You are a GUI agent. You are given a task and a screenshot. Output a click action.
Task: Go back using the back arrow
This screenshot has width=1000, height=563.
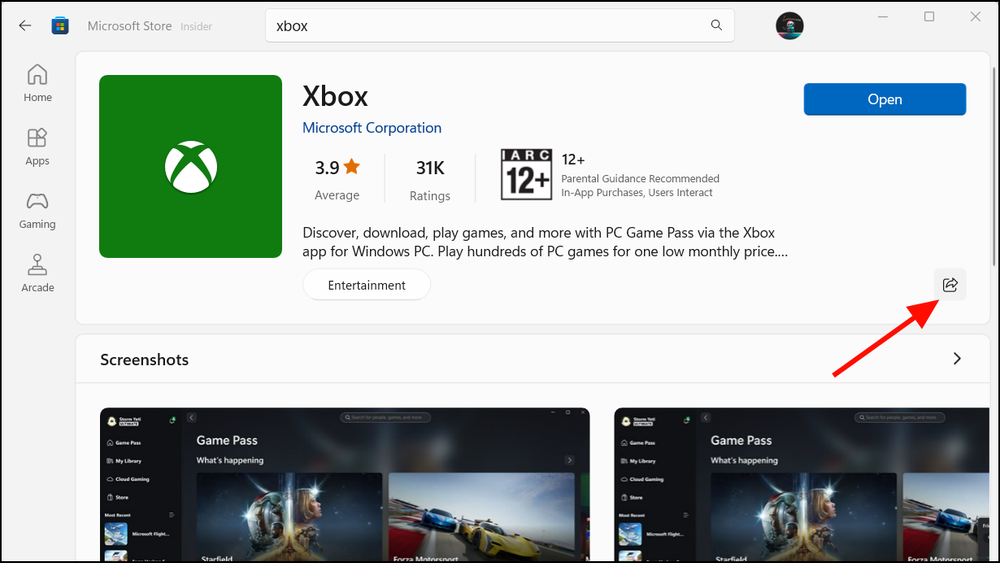[25, 26]
